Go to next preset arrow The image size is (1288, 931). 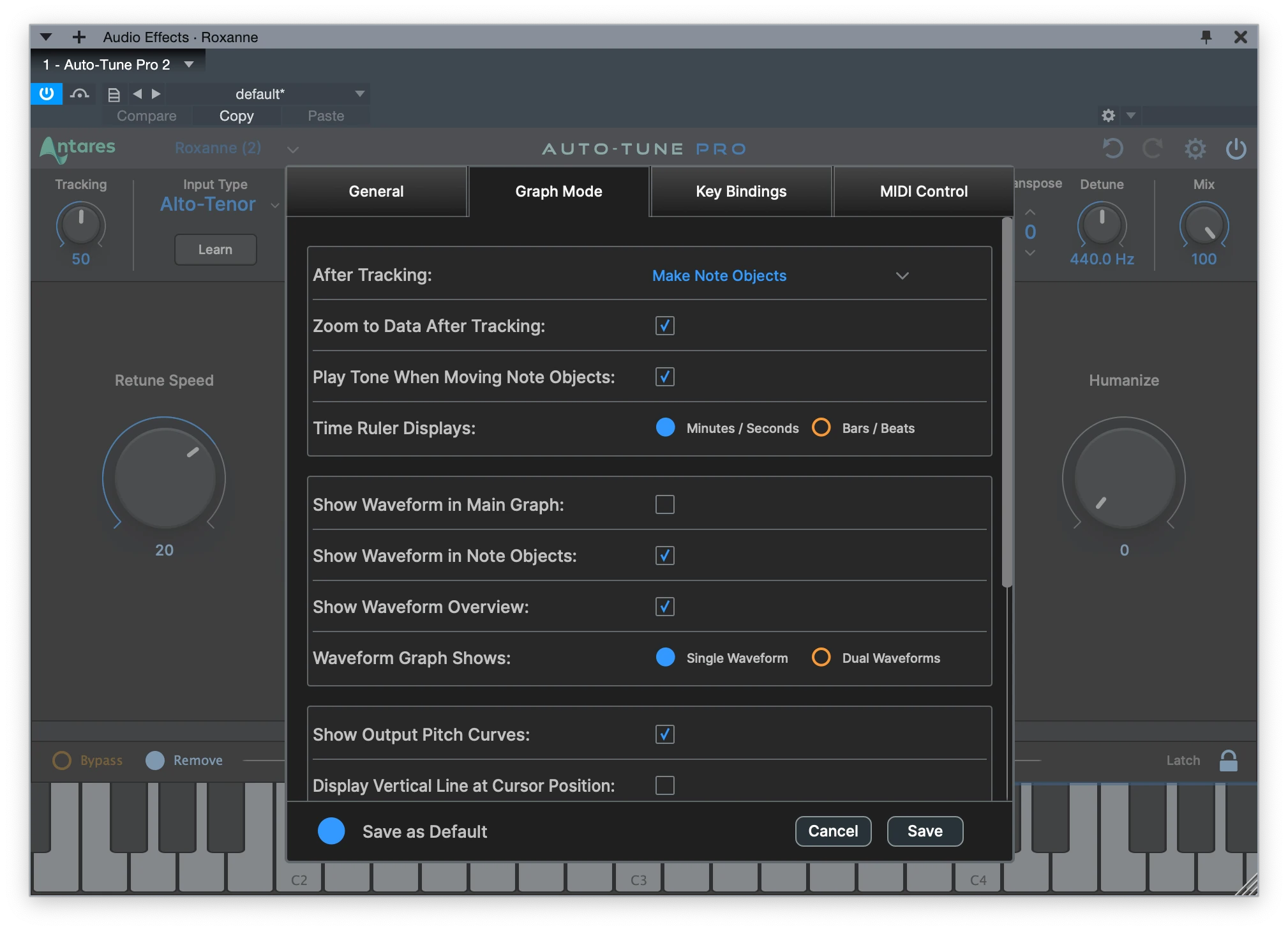(156, 94)
